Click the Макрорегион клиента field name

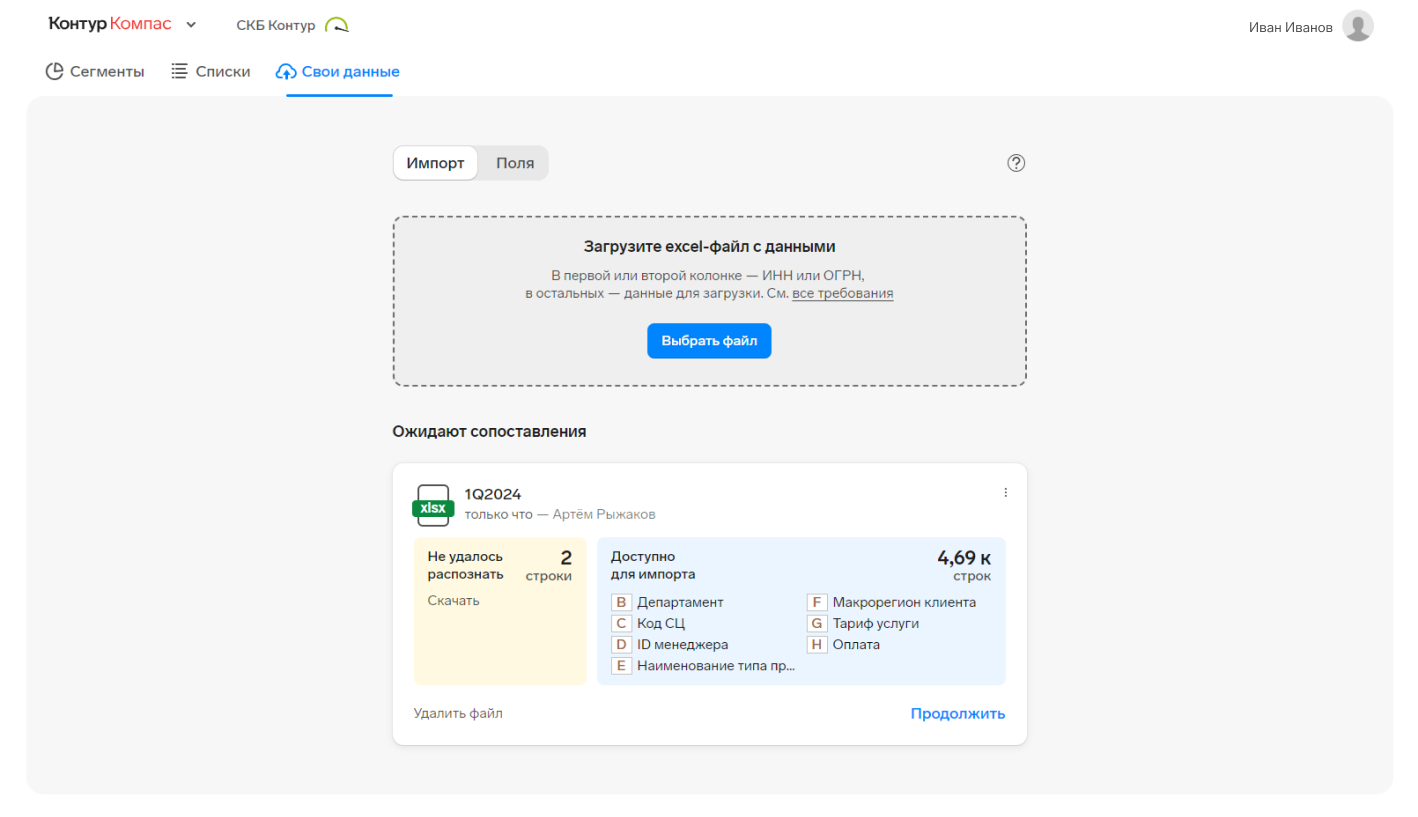coord(904,602)
